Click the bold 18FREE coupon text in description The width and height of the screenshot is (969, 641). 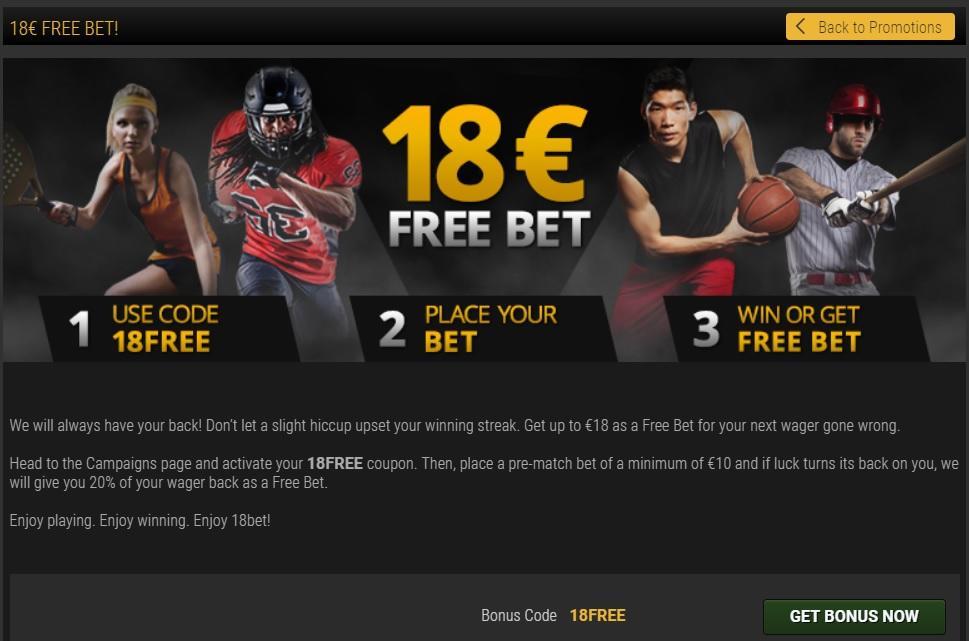click(x=334, y=464)
